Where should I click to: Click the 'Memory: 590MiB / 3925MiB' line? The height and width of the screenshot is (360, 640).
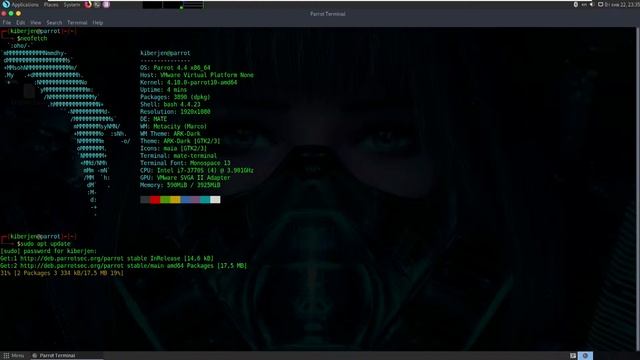click(180, 185)
